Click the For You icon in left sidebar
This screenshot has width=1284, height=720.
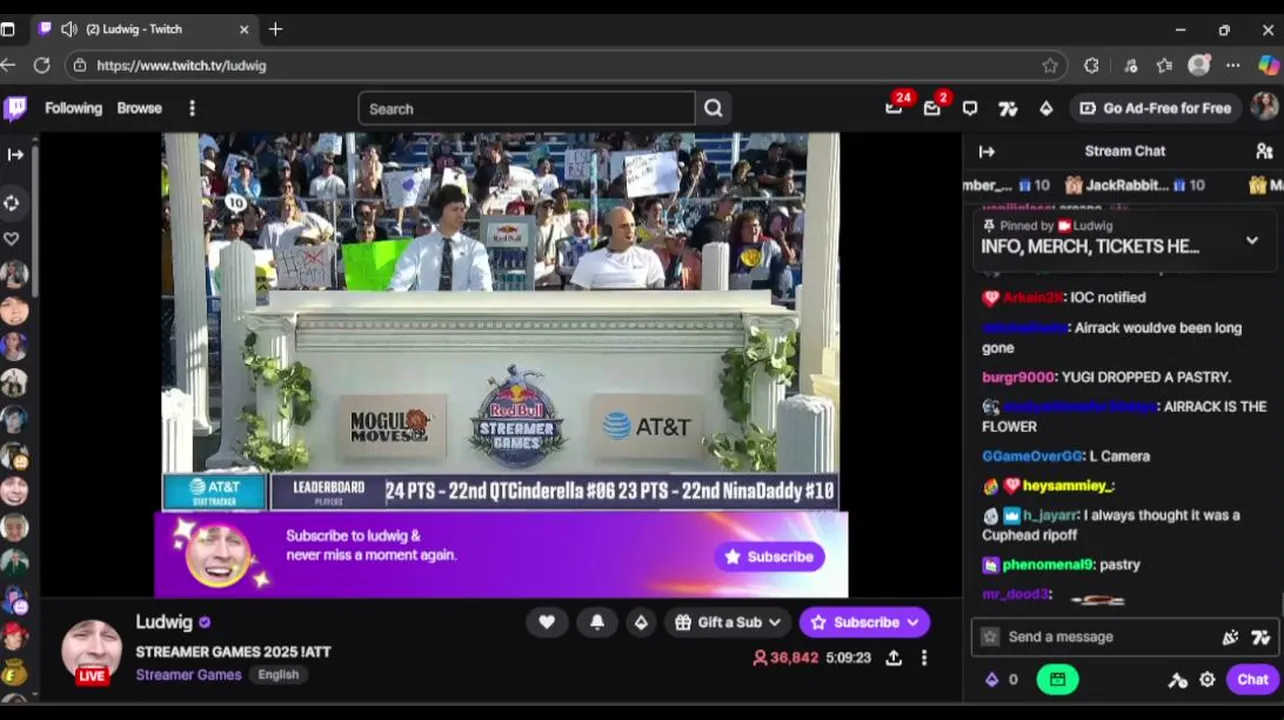(x=12, y=203)
